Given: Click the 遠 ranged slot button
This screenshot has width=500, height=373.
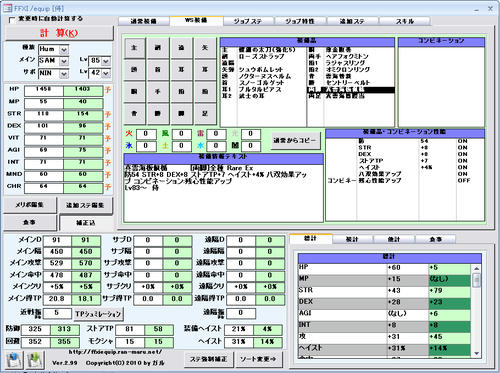Looking at the screenshot, I should [181, 48].
